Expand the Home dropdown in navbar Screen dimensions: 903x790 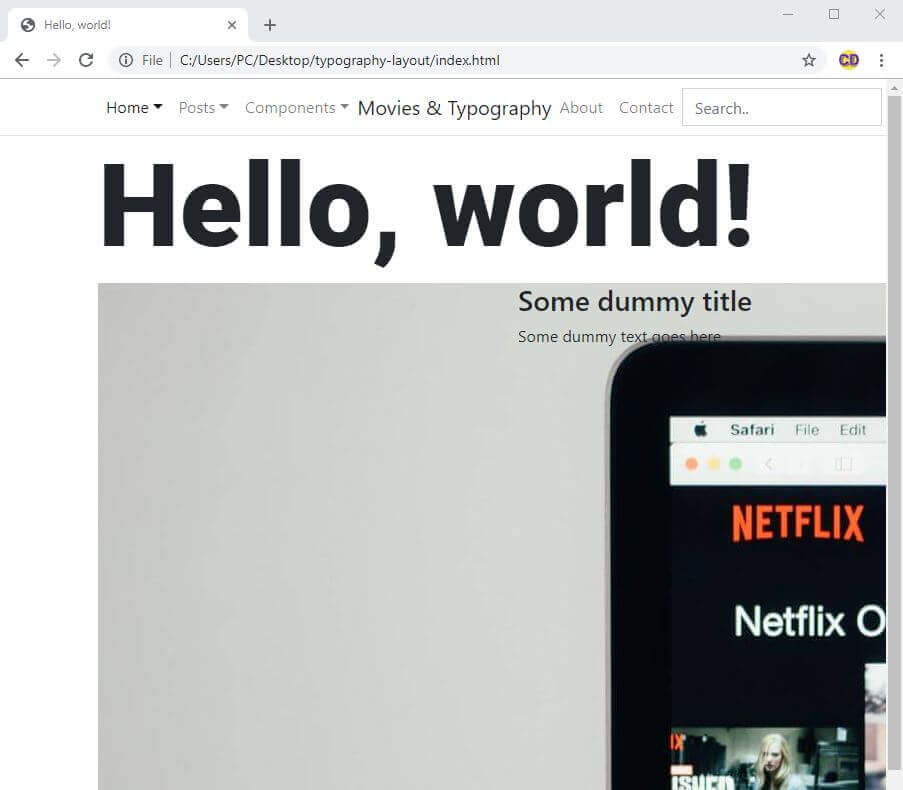pos(134,108)
